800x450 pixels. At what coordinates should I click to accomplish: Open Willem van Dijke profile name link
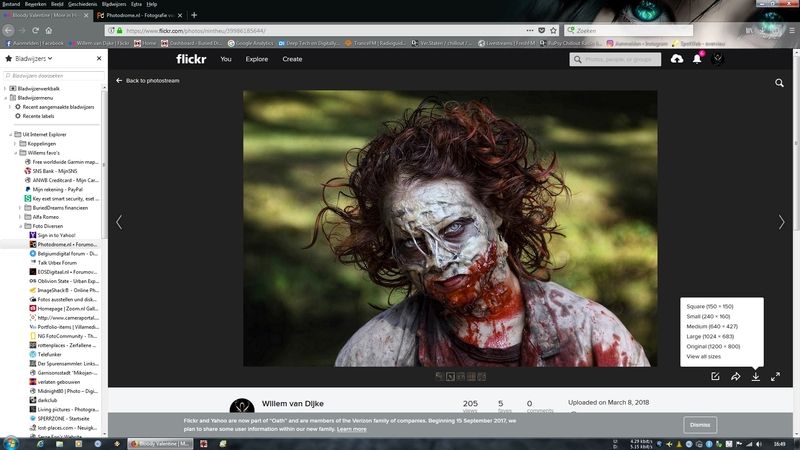point(293,404)
